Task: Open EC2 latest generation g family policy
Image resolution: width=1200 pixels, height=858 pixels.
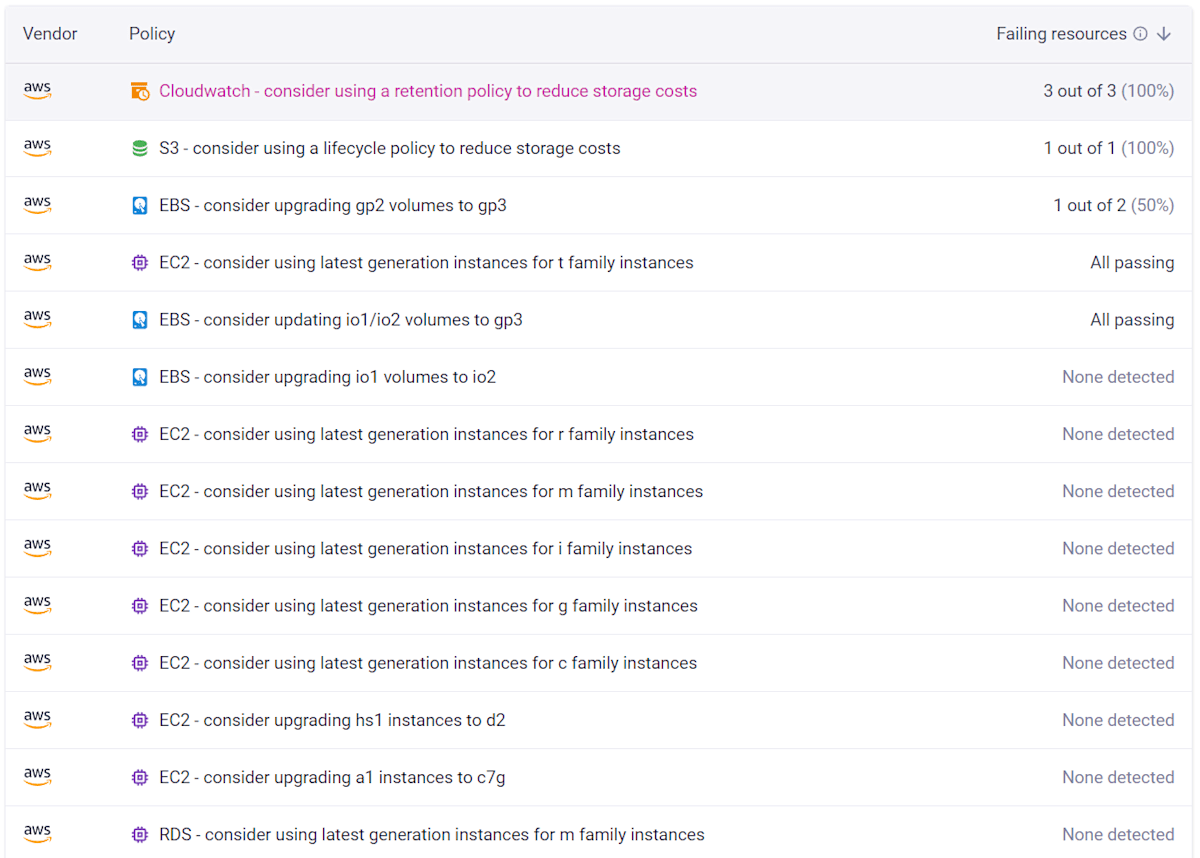Action: click(x=428, y=605)
